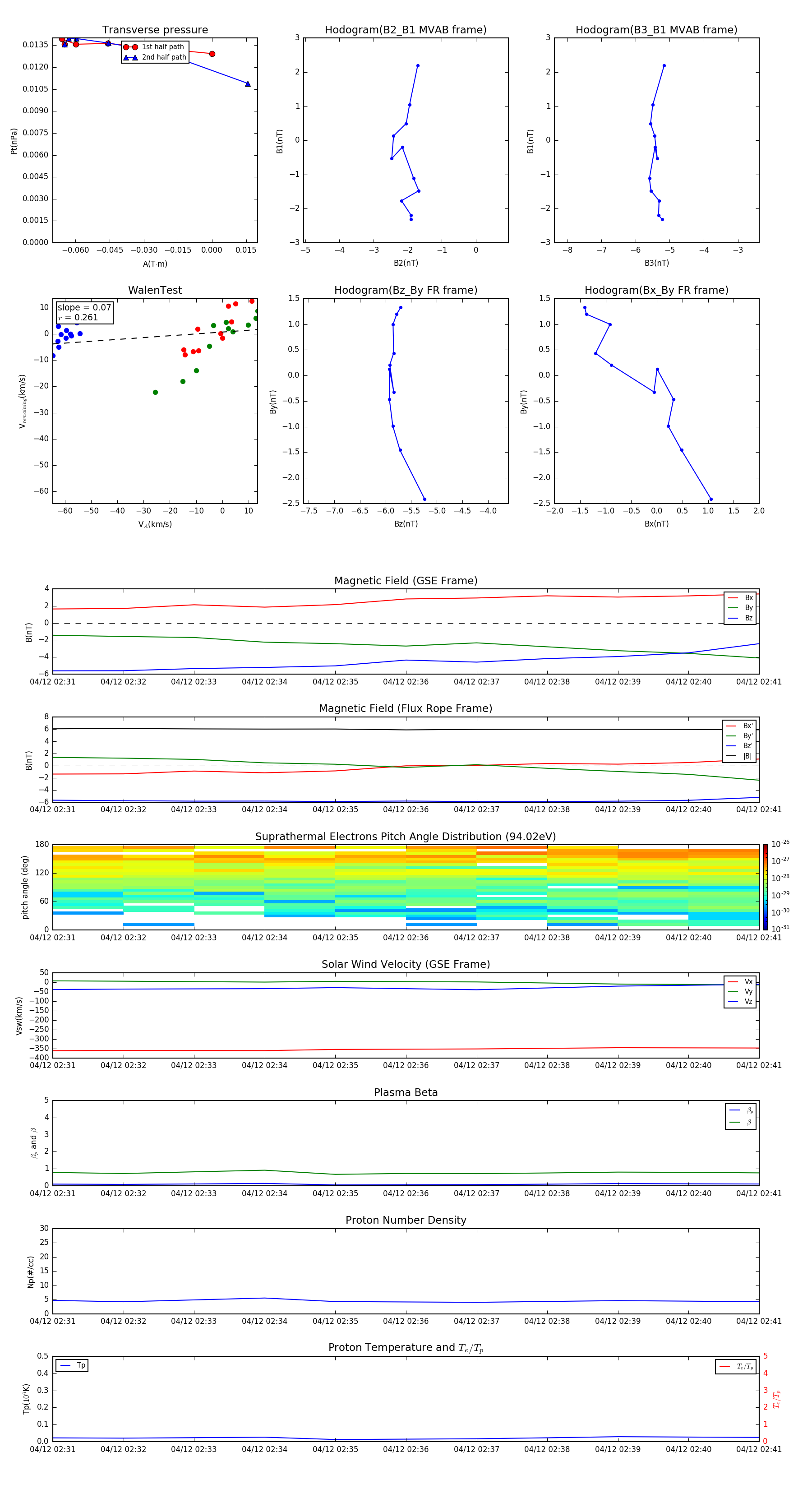The image size is (812, 1489).
Task: Click 'Np(#/cc)' y-axis label
Action: click(x=31, y=1272)
